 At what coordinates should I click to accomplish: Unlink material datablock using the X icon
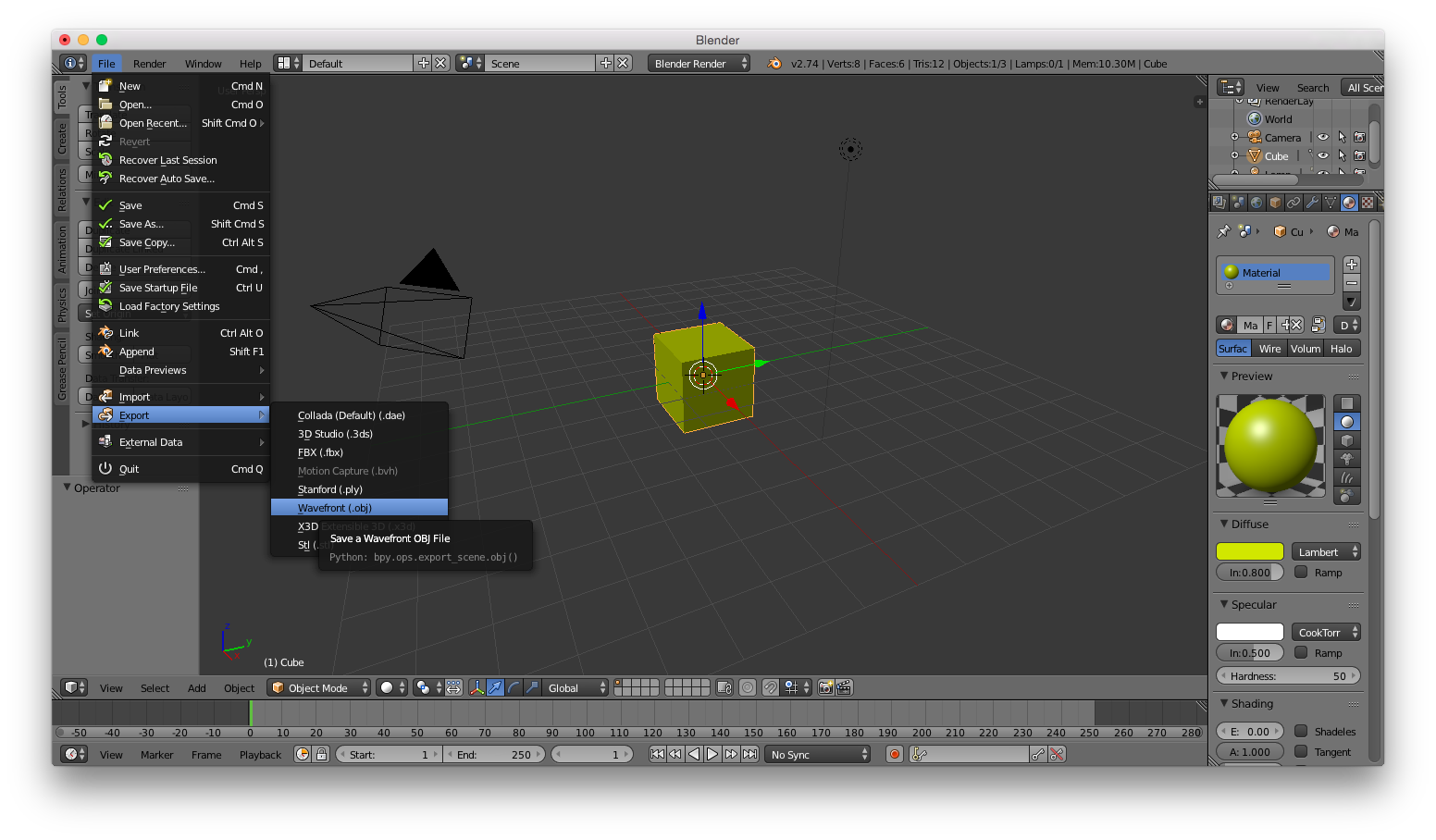1296,325
